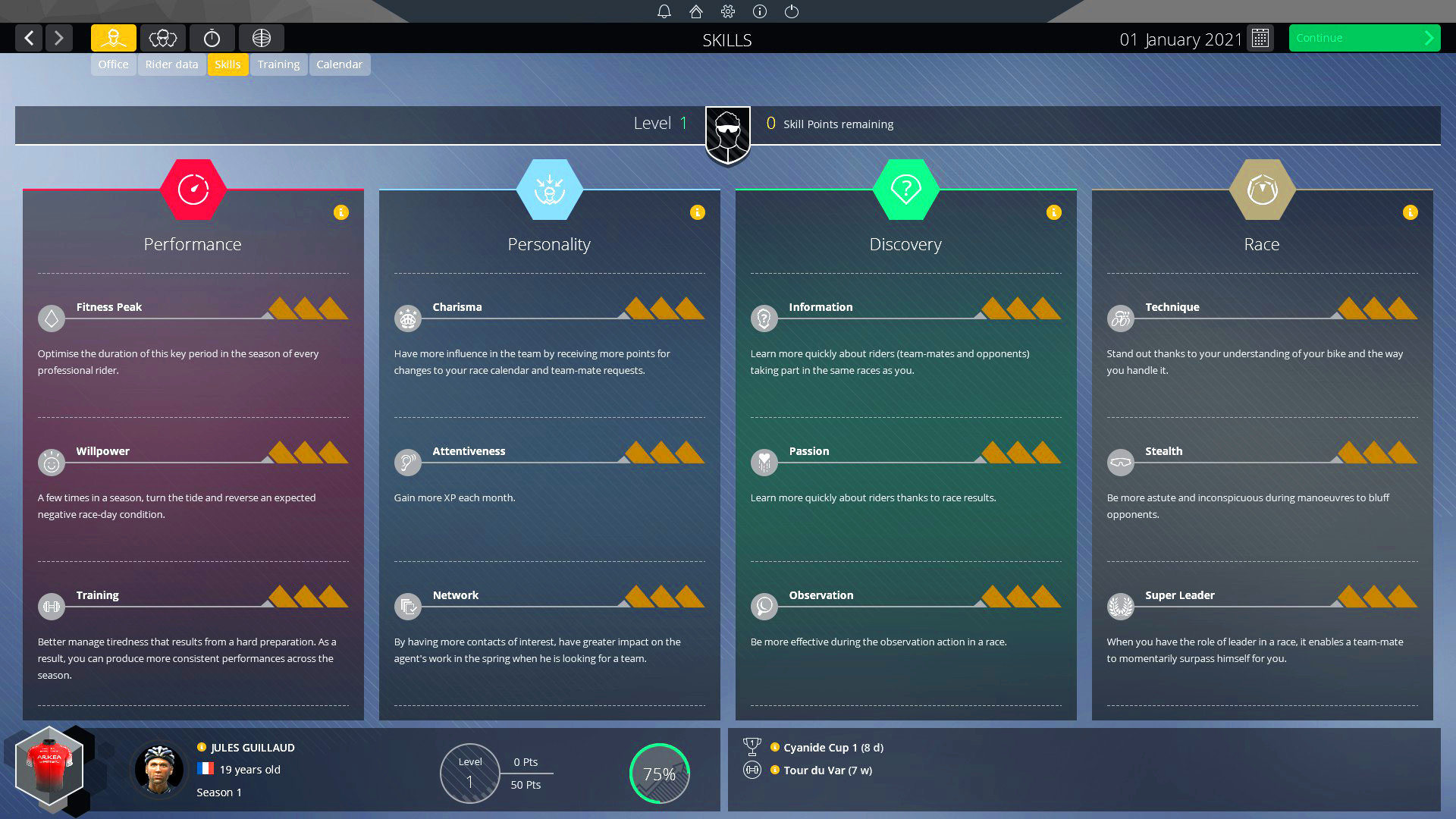Click the Discovery info button
Viewport: 1456px width, 819px height.
[1053, 212]
